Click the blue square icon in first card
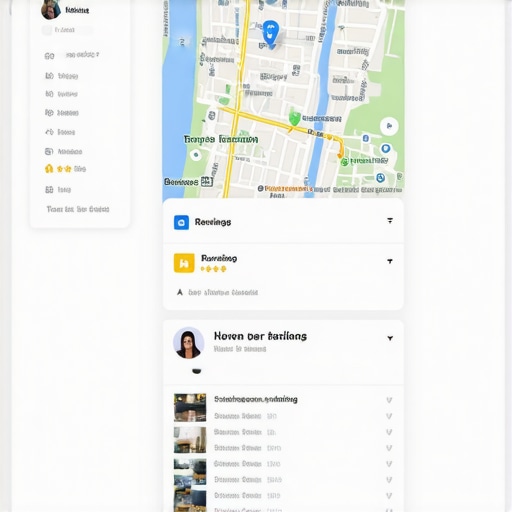The height and width of the screenshot is (512, 512). click(181, 222)
